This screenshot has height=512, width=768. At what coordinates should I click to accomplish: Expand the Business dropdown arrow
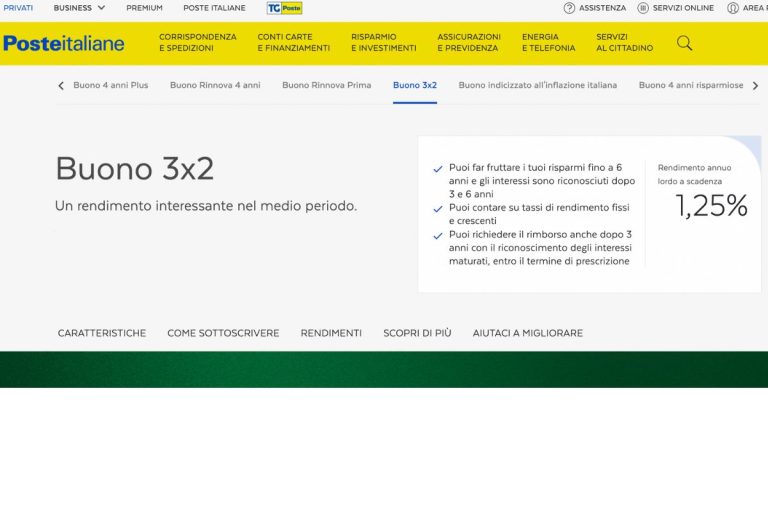(x=101, y=8)
